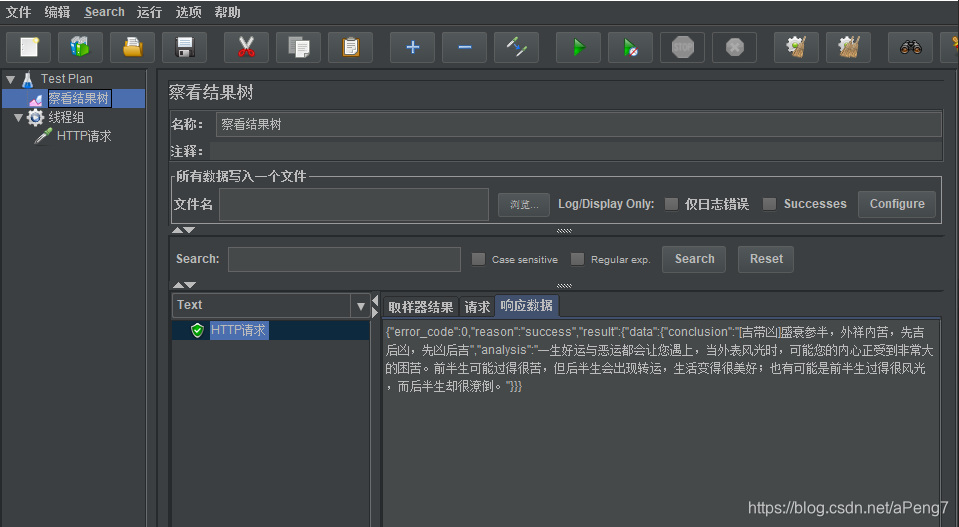
Task: Open the 编辑 menu
Action: tap(57, 12)
